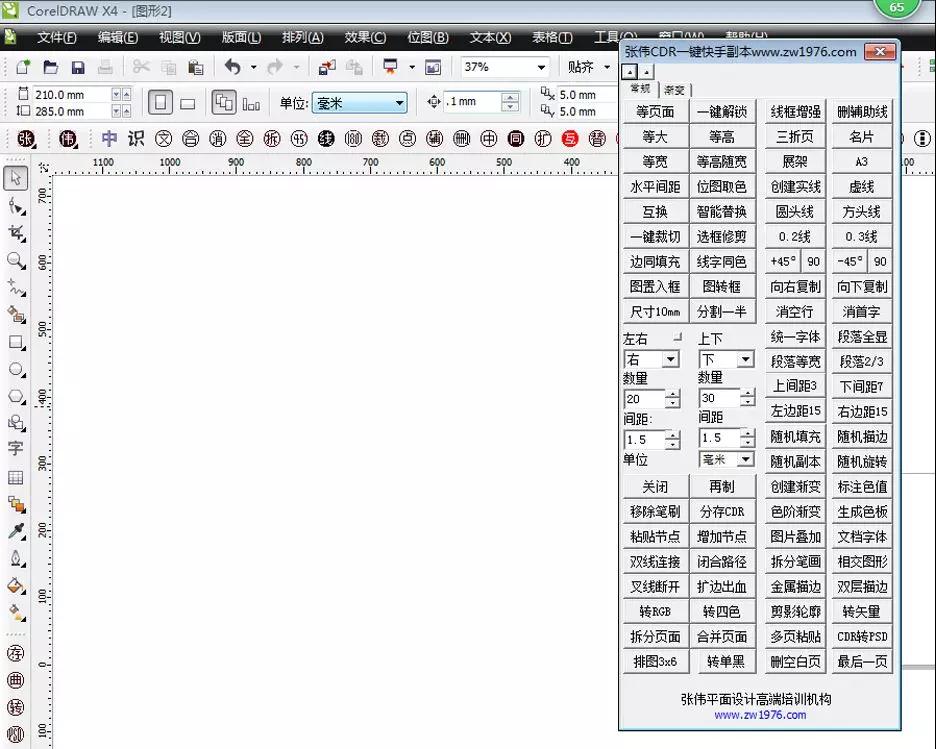Choose the Rectangle tool

(16, 342)
